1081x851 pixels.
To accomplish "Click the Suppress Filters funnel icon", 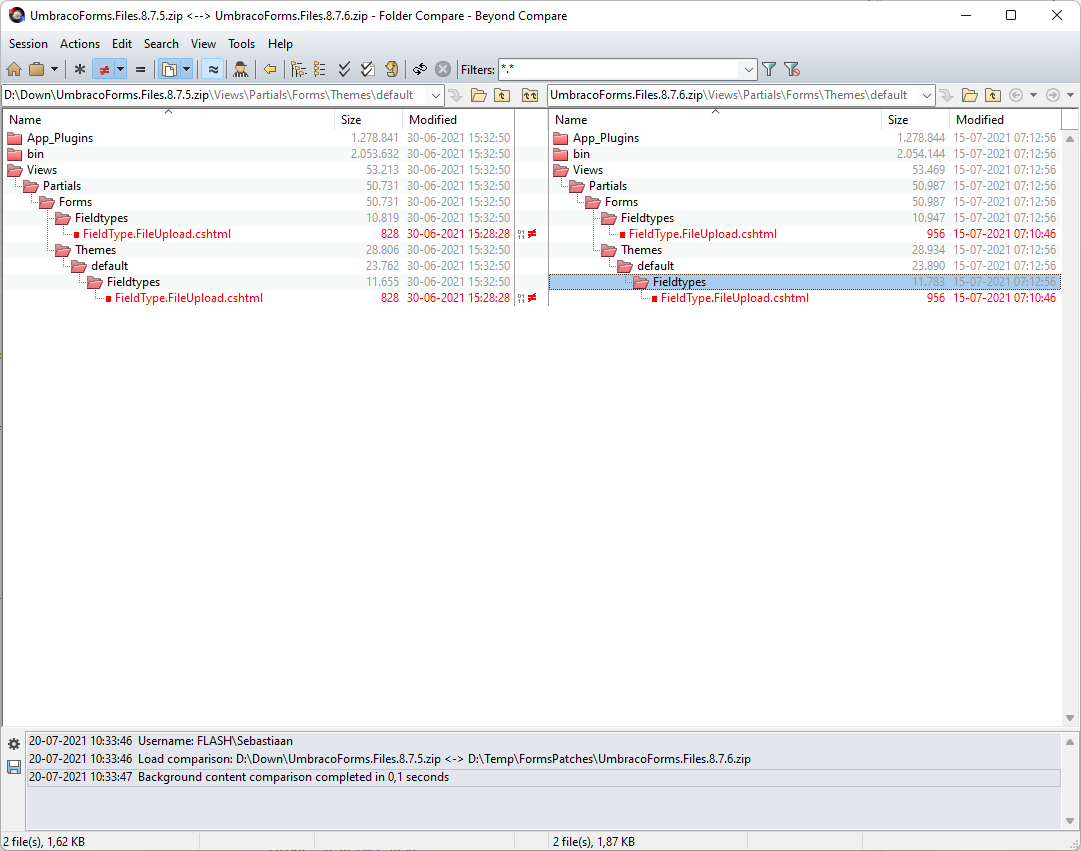I will [x=792, y=69].
